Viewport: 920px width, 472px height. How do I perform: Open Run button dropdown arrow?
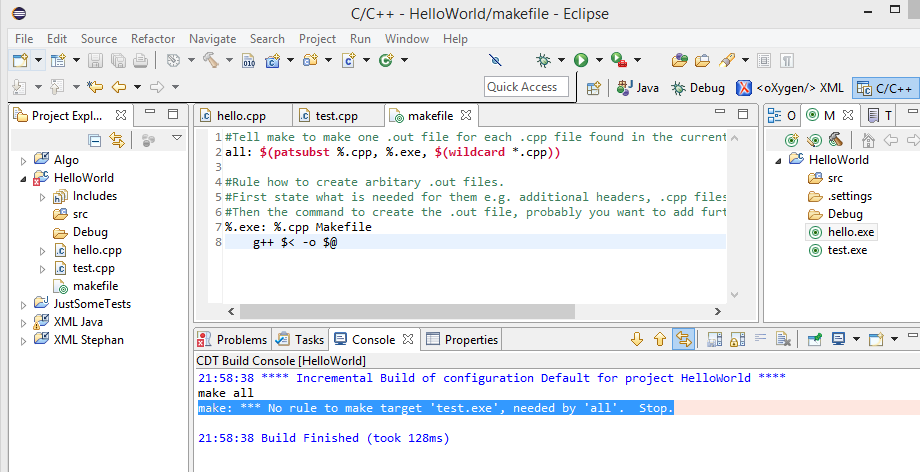(x=599, y=60)
